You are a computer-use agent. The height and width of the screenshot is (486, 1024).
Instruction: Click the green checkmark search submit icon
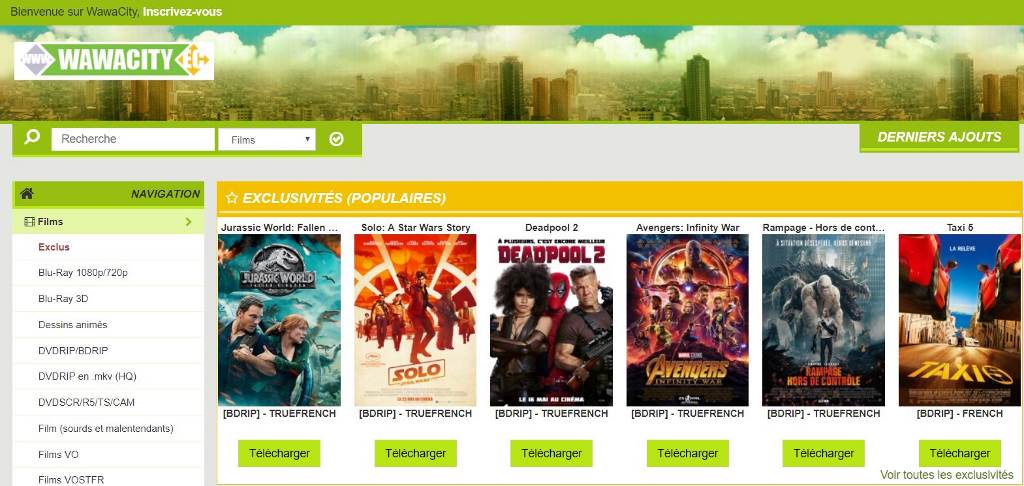(x=336, y=139)
